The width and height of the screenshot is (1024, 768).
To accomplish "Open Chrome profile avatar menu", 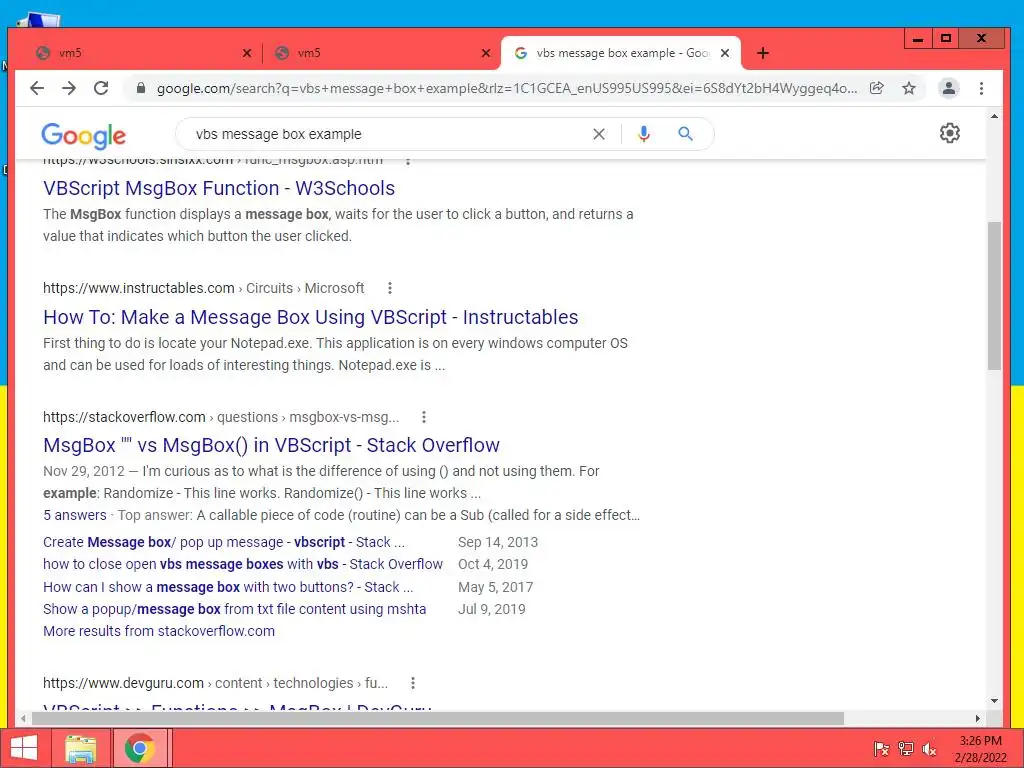I will (948, 88).
